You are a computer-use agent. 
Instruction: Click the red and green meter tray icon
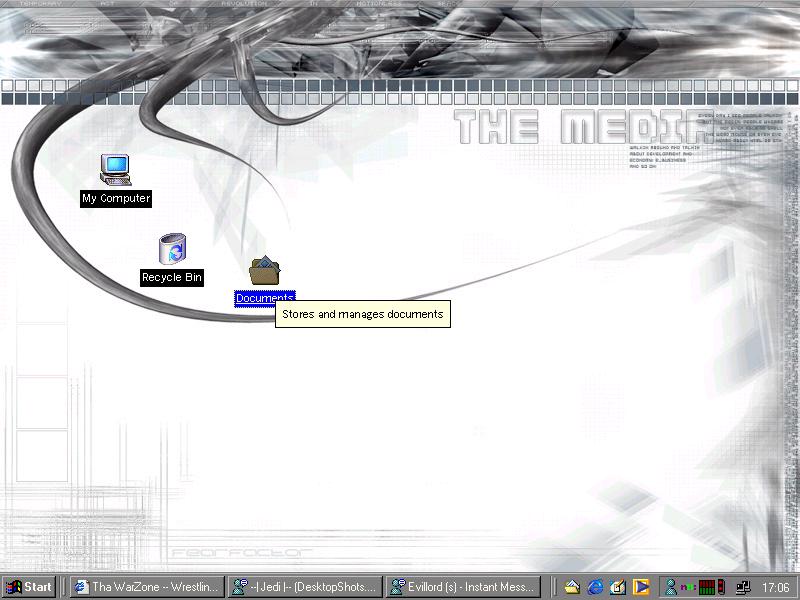(705, 587)
